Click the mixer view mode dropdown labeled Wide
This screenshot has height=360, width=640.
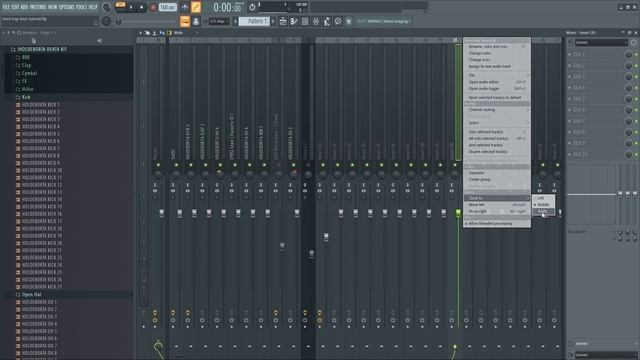point(178,33)
